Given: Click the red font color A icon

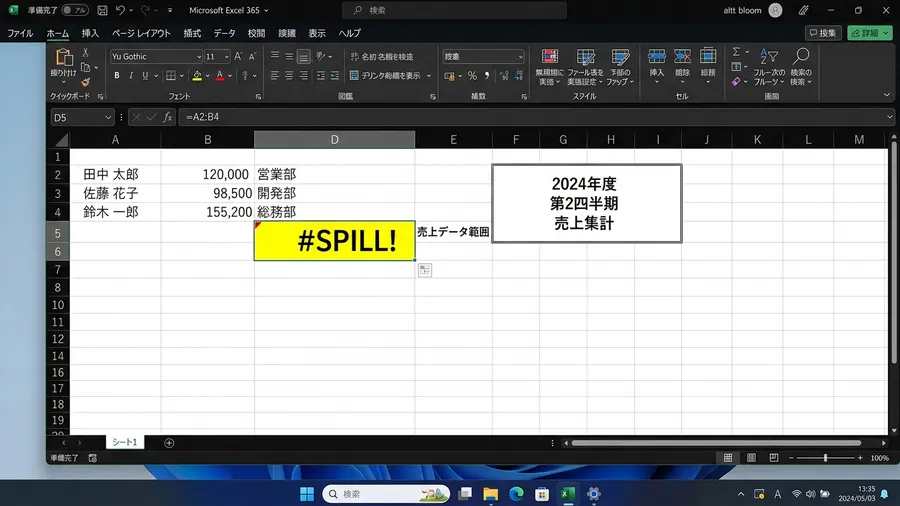Looking at the screenshot, I should [219, 76].
